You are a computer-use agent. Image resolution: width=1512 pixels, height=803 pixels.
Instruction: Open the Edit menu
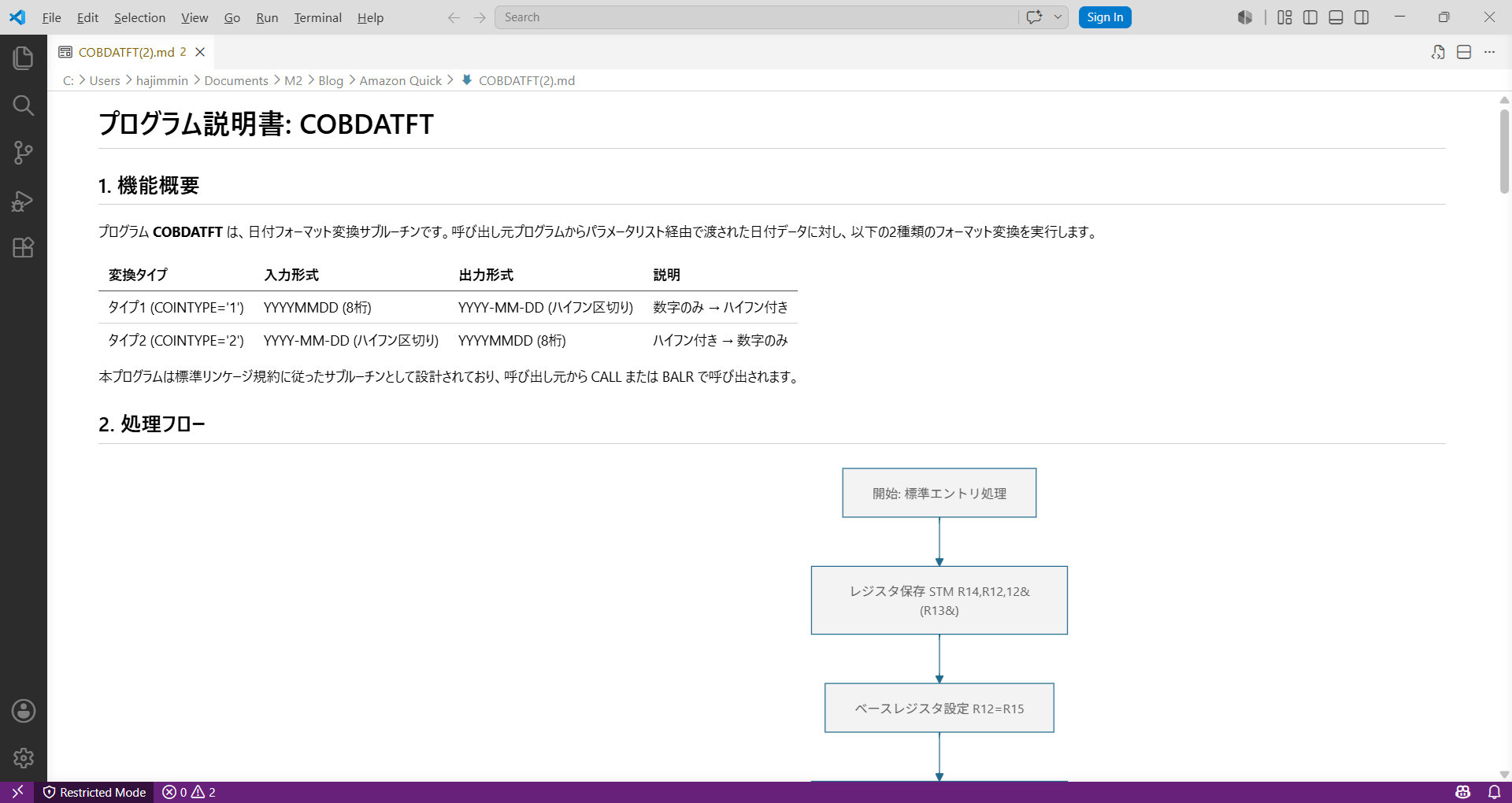point(87,17)
